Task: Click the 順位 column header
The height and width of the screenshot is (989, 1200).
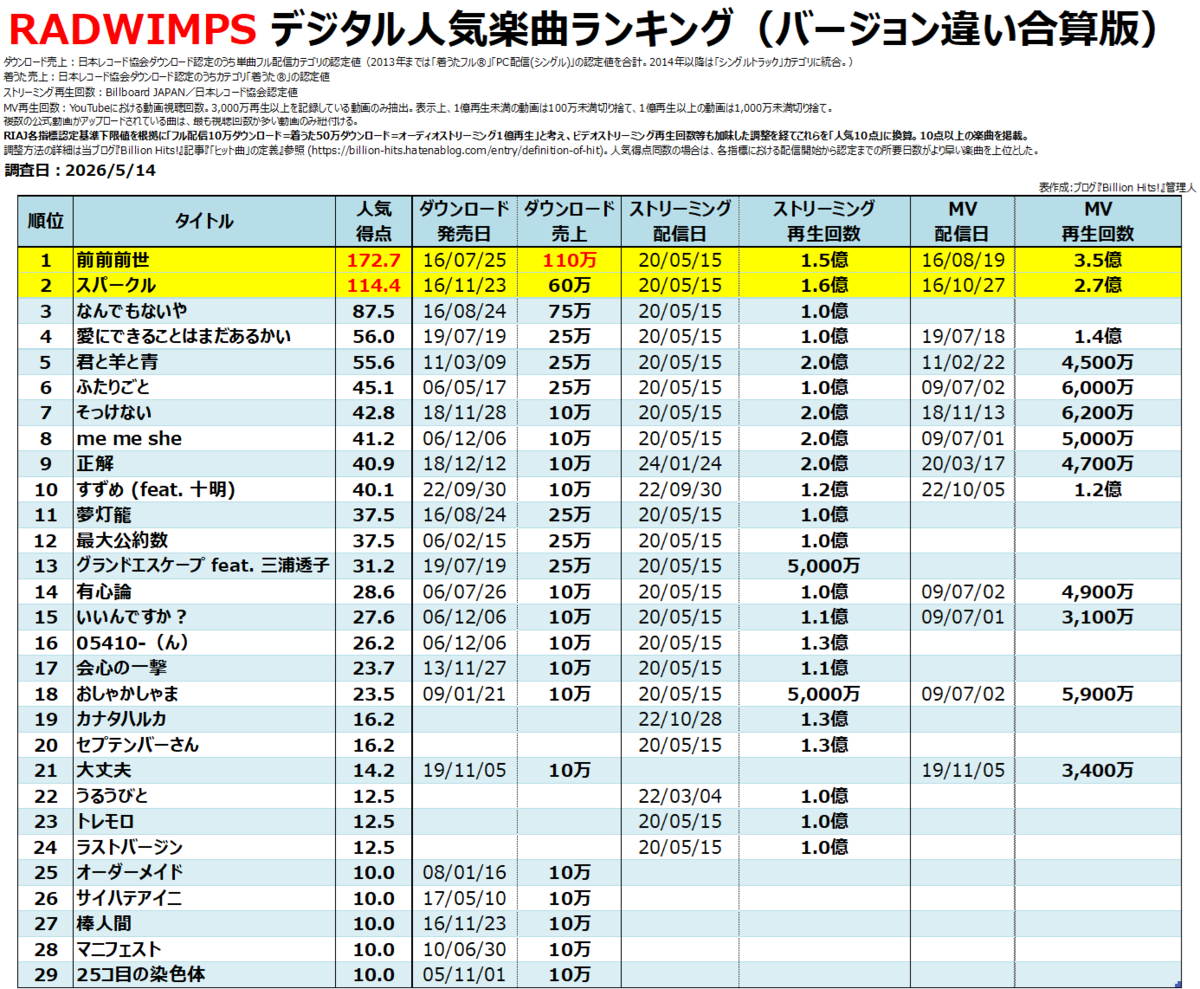Action: click(46, 221)
